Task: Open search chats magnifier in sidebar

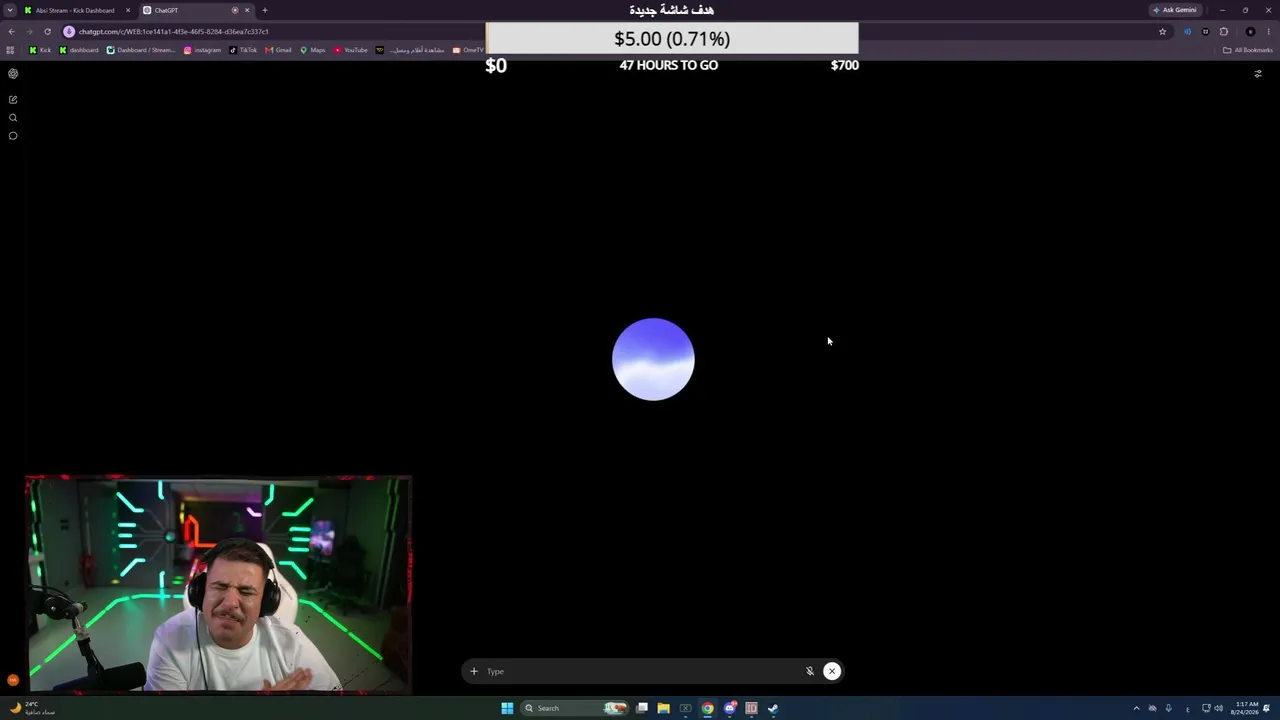Action: (13, 118)
